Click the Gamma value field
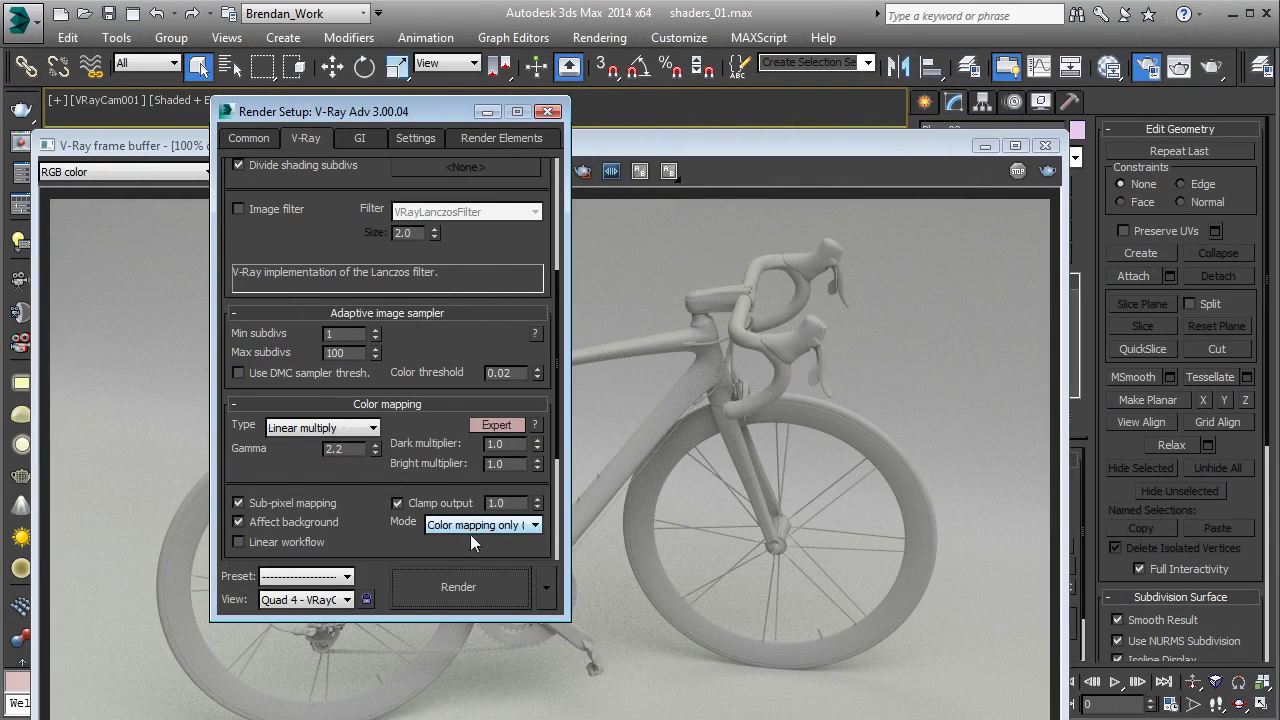Viewport: 1280px width, 720px height. tap(345, 449)
